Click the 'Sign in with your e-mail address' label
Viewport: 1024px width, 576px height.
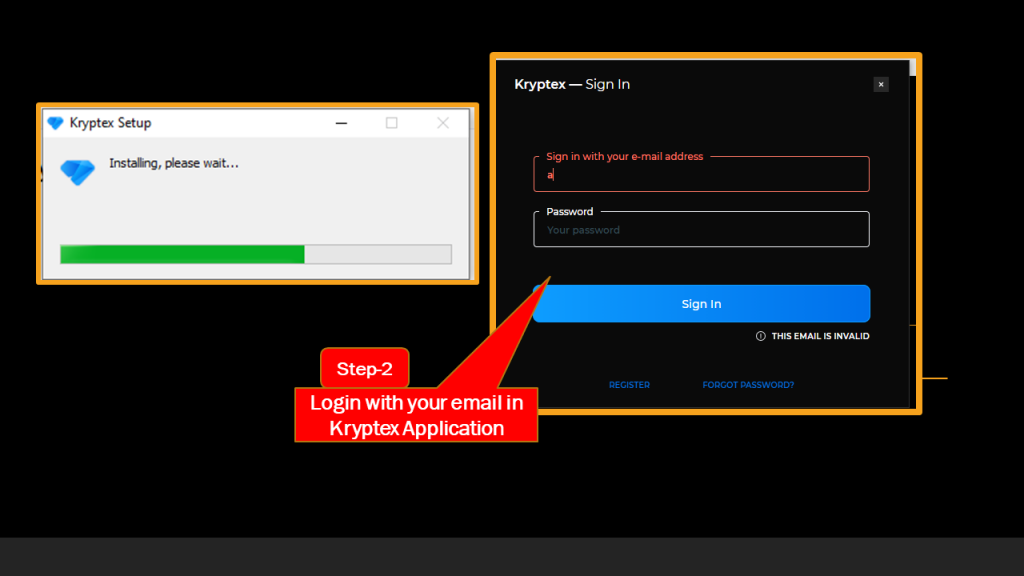[x=624, y=156]
